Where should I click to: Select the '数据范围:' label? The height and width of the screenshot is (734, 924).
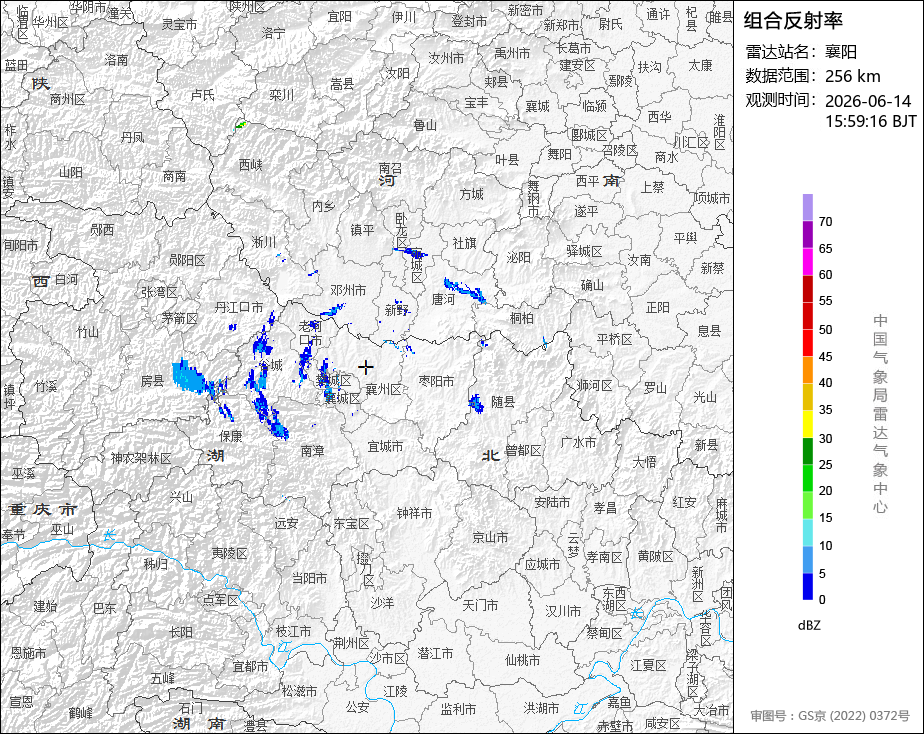pos(780,76)
